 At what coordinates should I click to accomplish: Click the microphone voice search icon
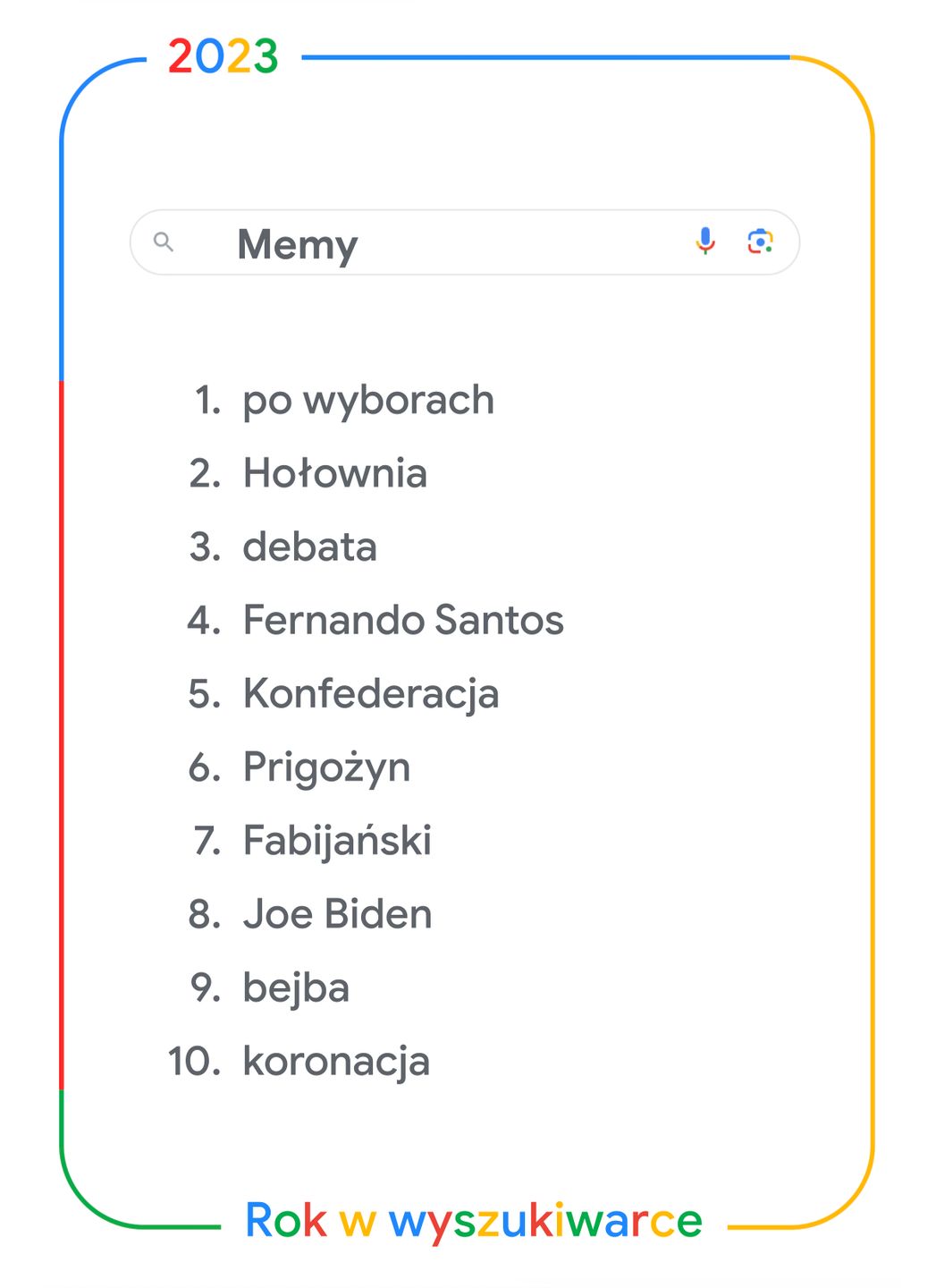click(705, 241)
